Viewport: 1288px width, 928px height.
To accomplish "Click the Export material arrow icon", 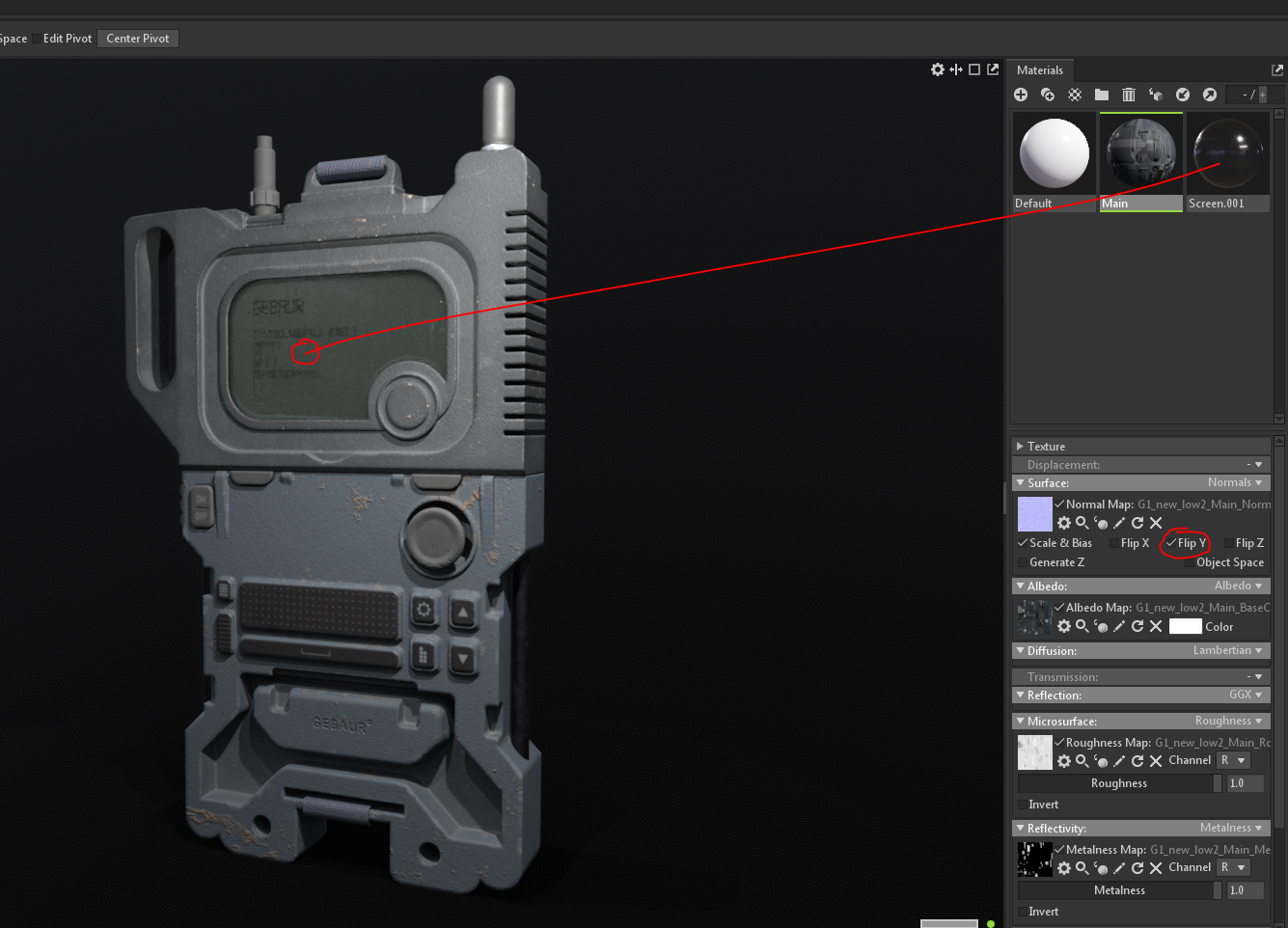I will point(1210,95).
